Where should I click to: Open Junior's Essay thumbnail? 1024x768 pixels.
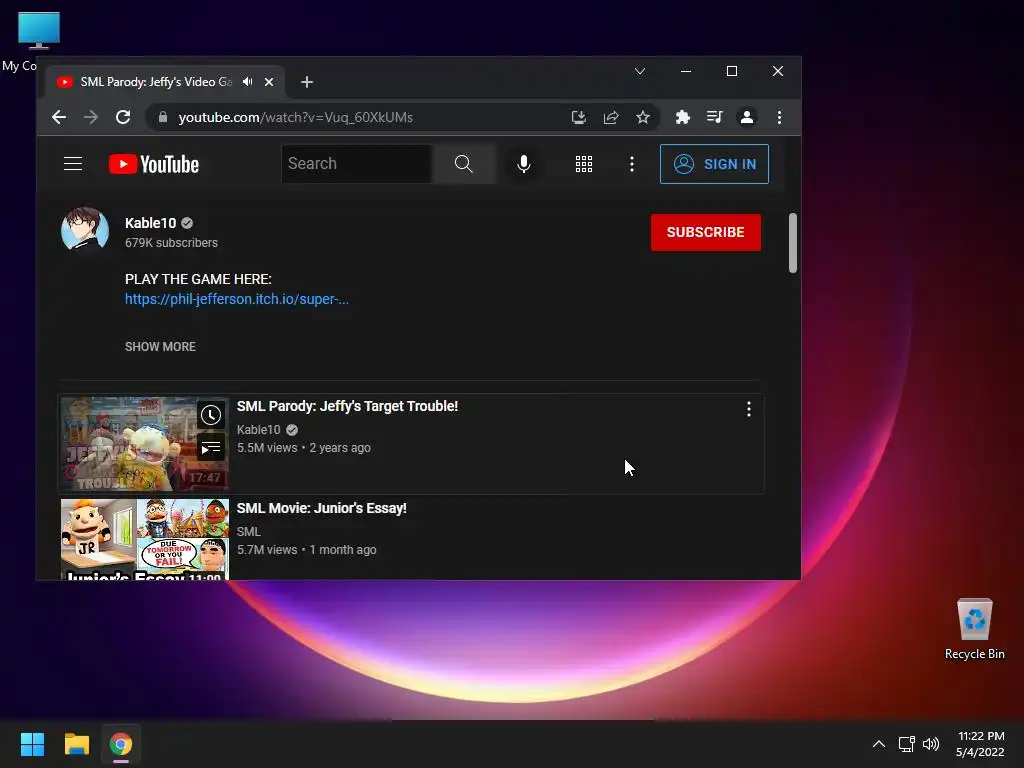(145, 539)
